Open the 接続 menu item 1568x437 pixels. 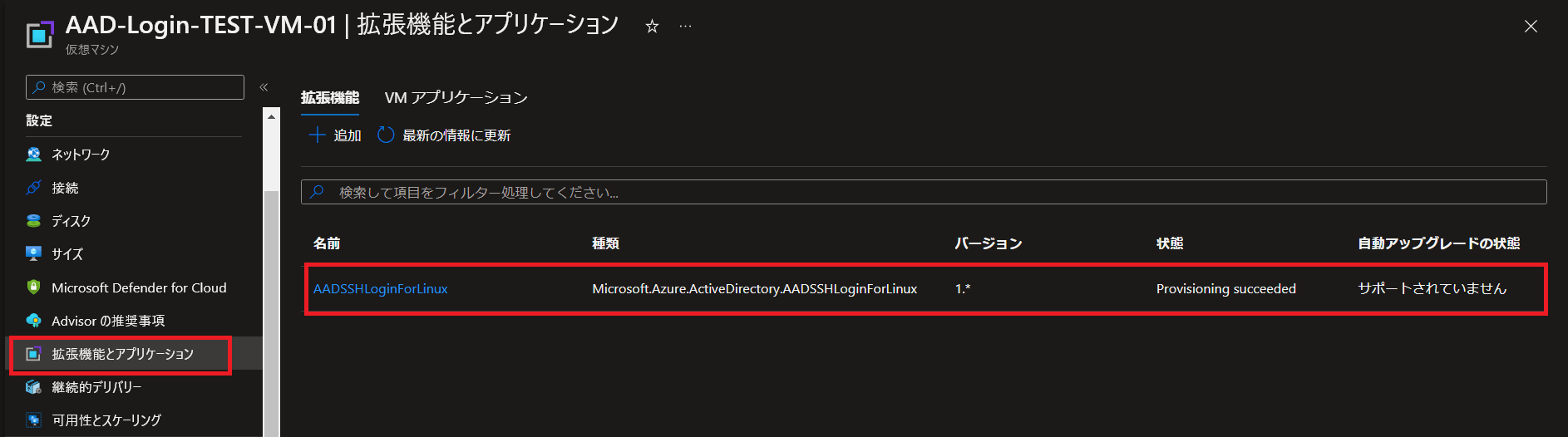click(65, 188)
